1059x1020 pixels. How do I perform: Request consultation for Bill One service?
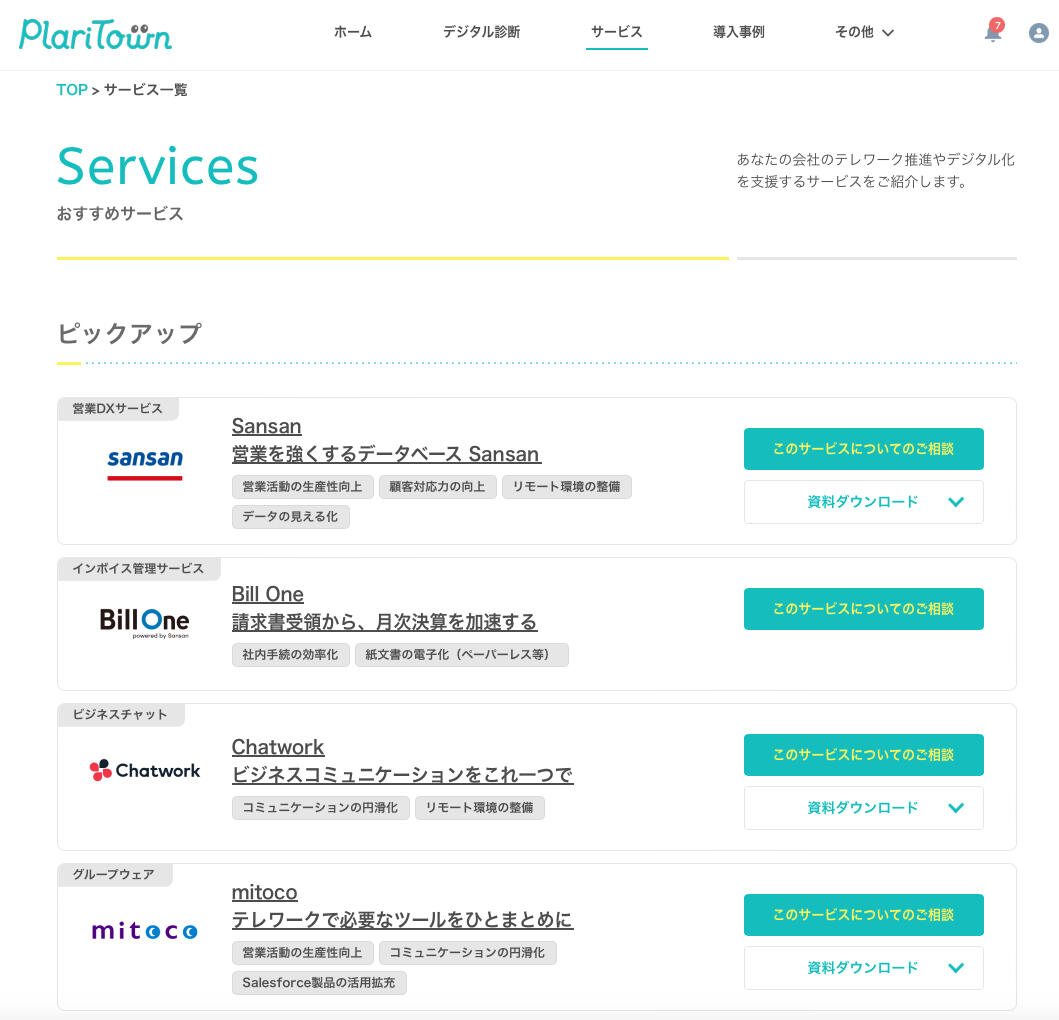pos(863,609)
